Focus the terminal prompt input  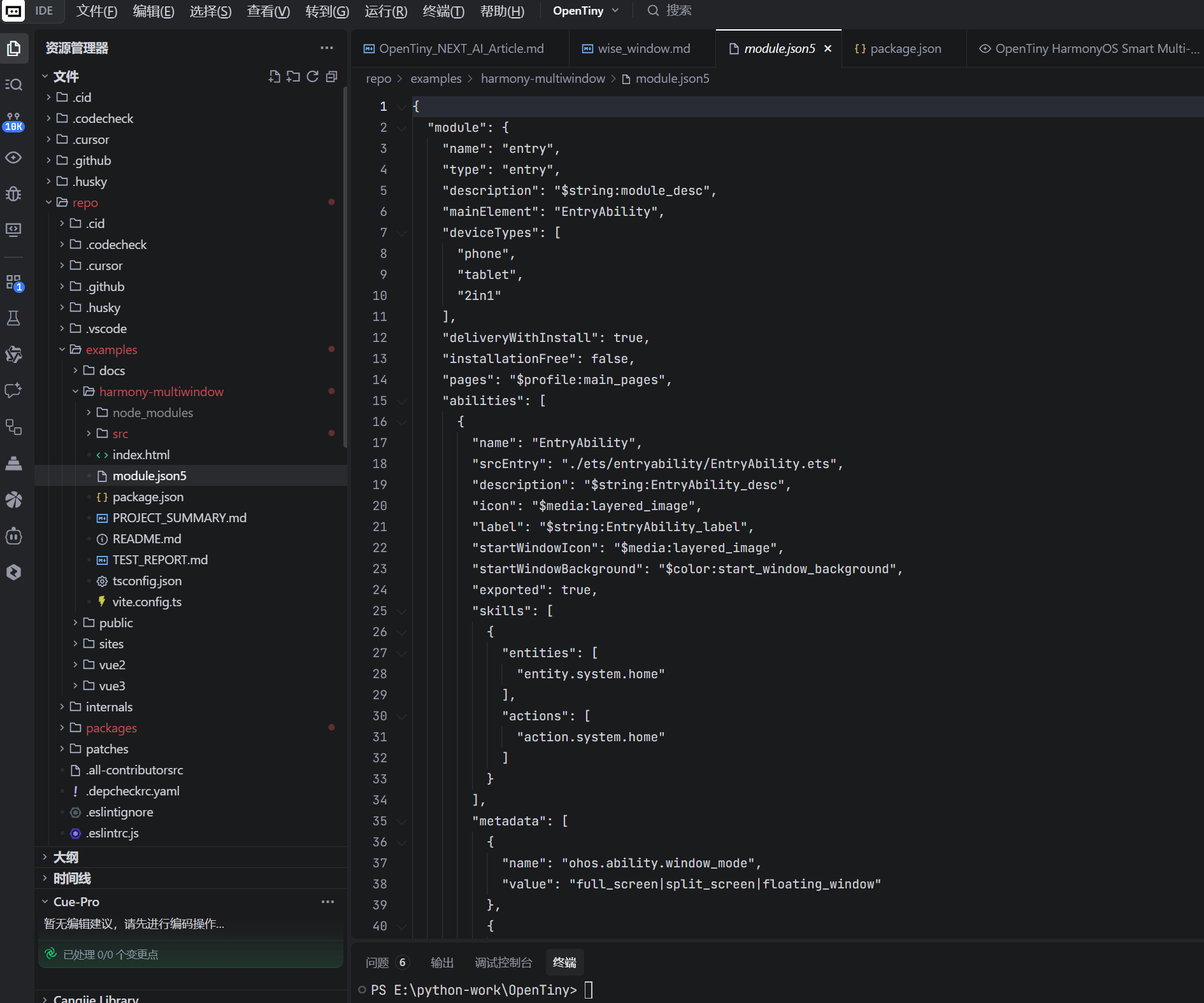[589, 990]
